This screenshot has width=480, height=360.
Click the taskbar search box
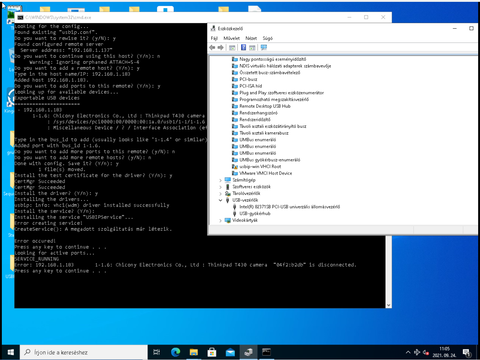click(84, 352)
